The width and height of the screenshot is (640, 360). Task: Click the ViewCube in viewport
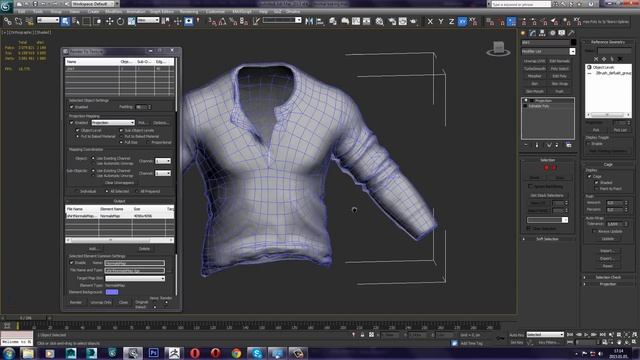pyautogui.click(x=498, y=49)
